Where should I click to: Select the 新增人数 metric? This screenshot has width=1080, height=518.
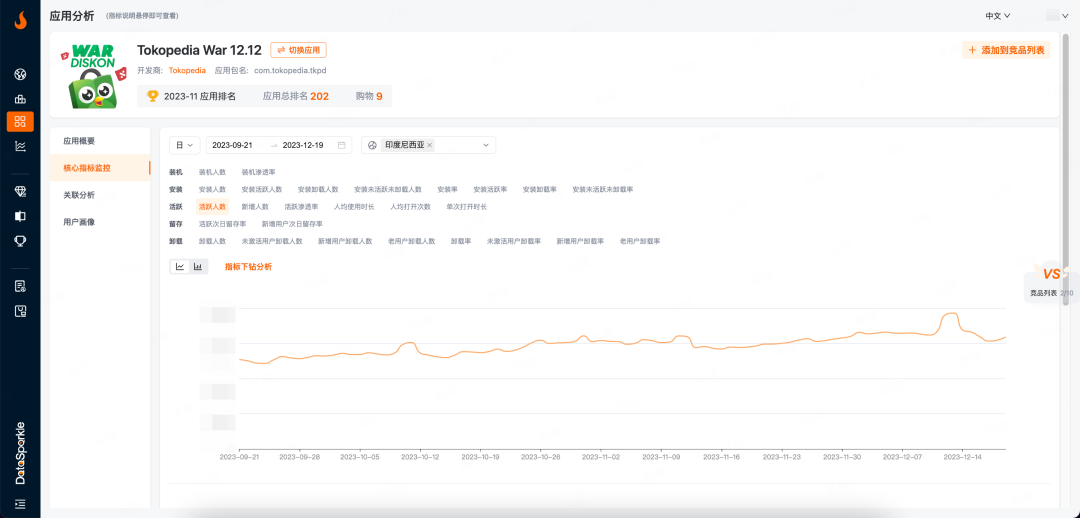255,207
